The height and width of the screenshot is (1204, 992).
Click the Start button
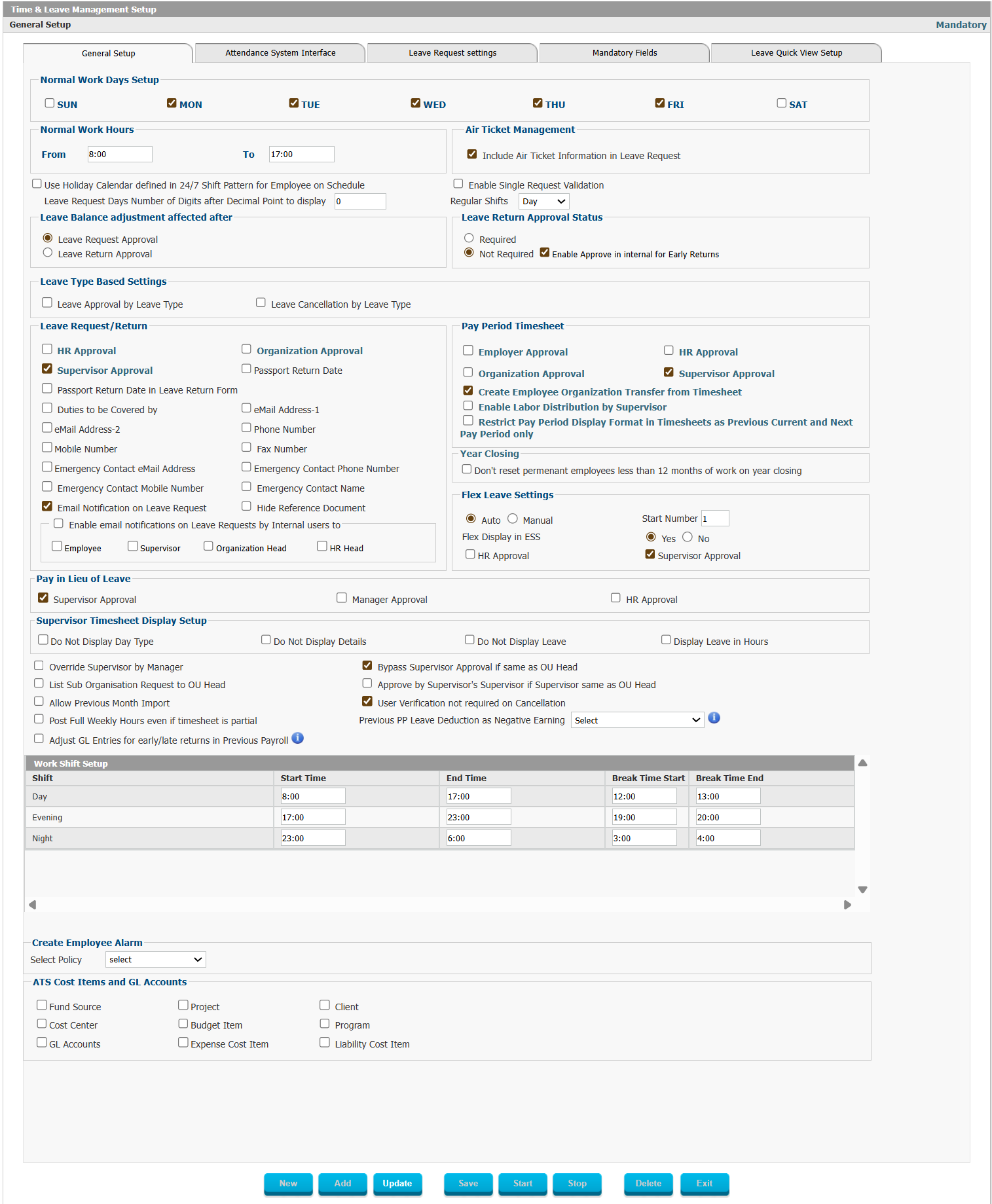[x=523, y=1183]
